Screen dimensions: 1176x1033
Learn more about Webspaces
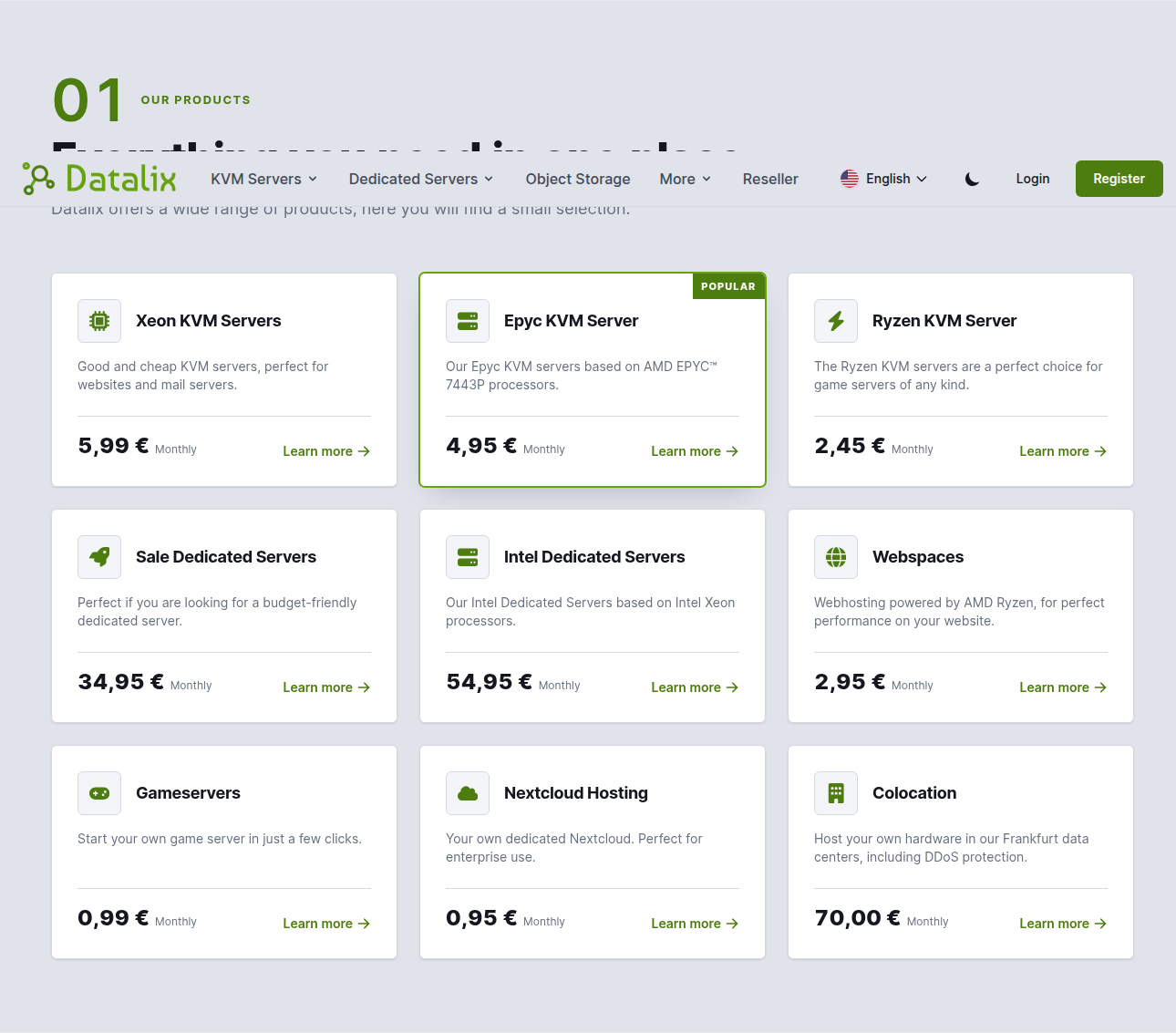(x=1063, y=687)
